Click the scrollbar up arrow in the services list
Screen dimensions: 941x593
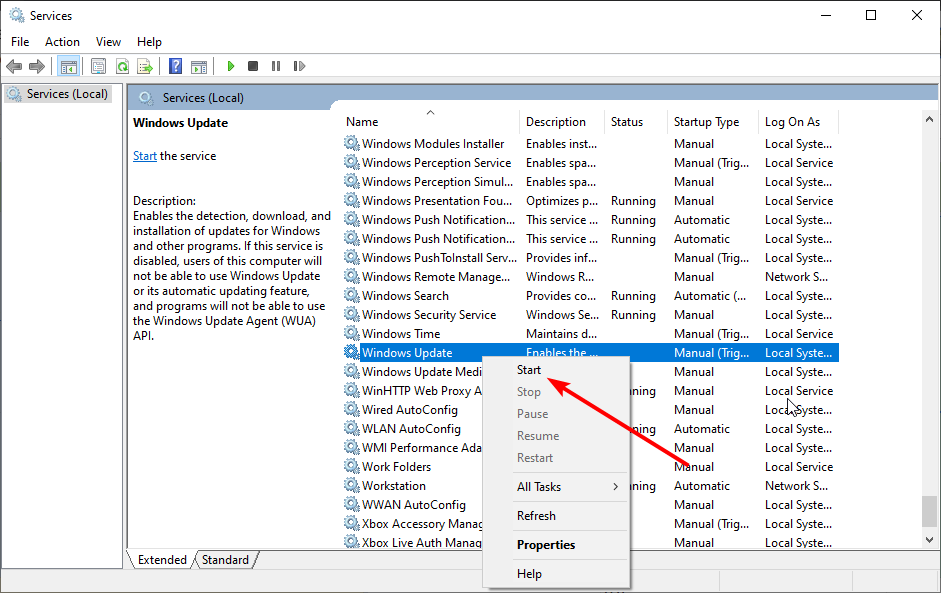coord(930,119)
